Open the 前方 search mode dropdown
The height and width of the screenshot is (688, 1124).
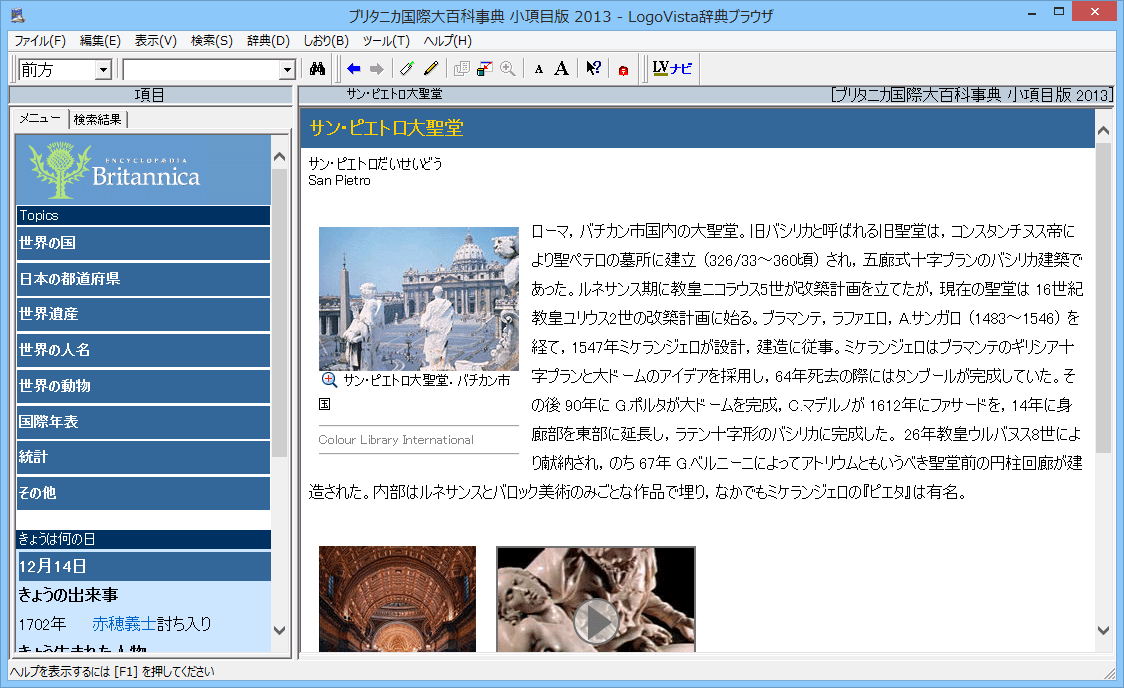click(x=103, y=70)
